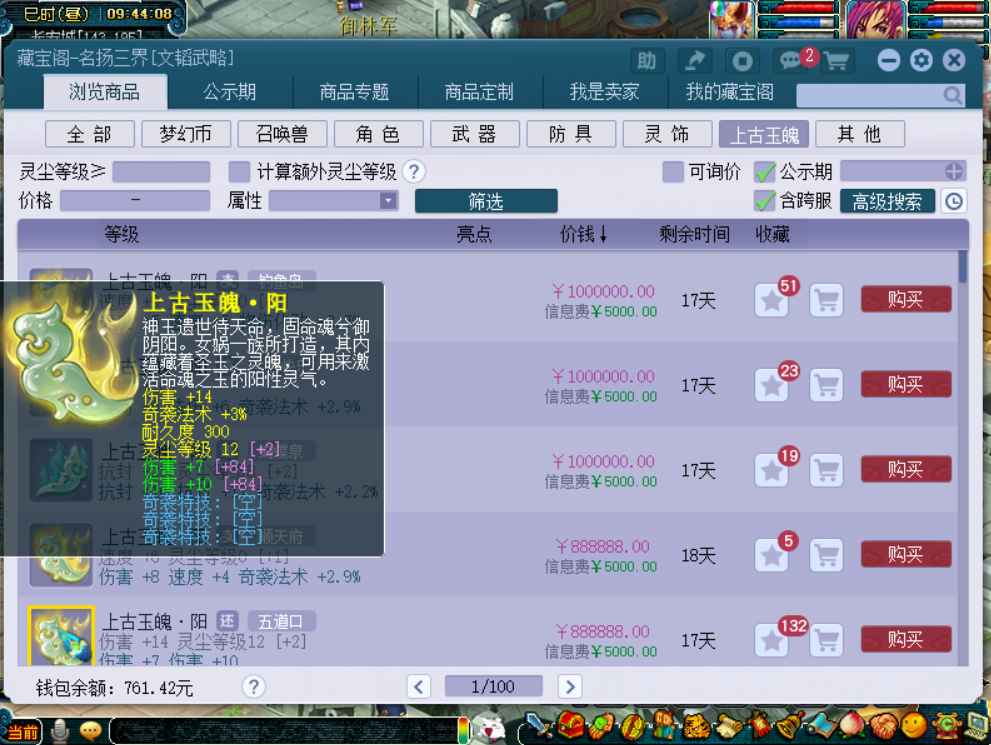
Task: Click 高级搜索 advanced search button
Action: 887,201
